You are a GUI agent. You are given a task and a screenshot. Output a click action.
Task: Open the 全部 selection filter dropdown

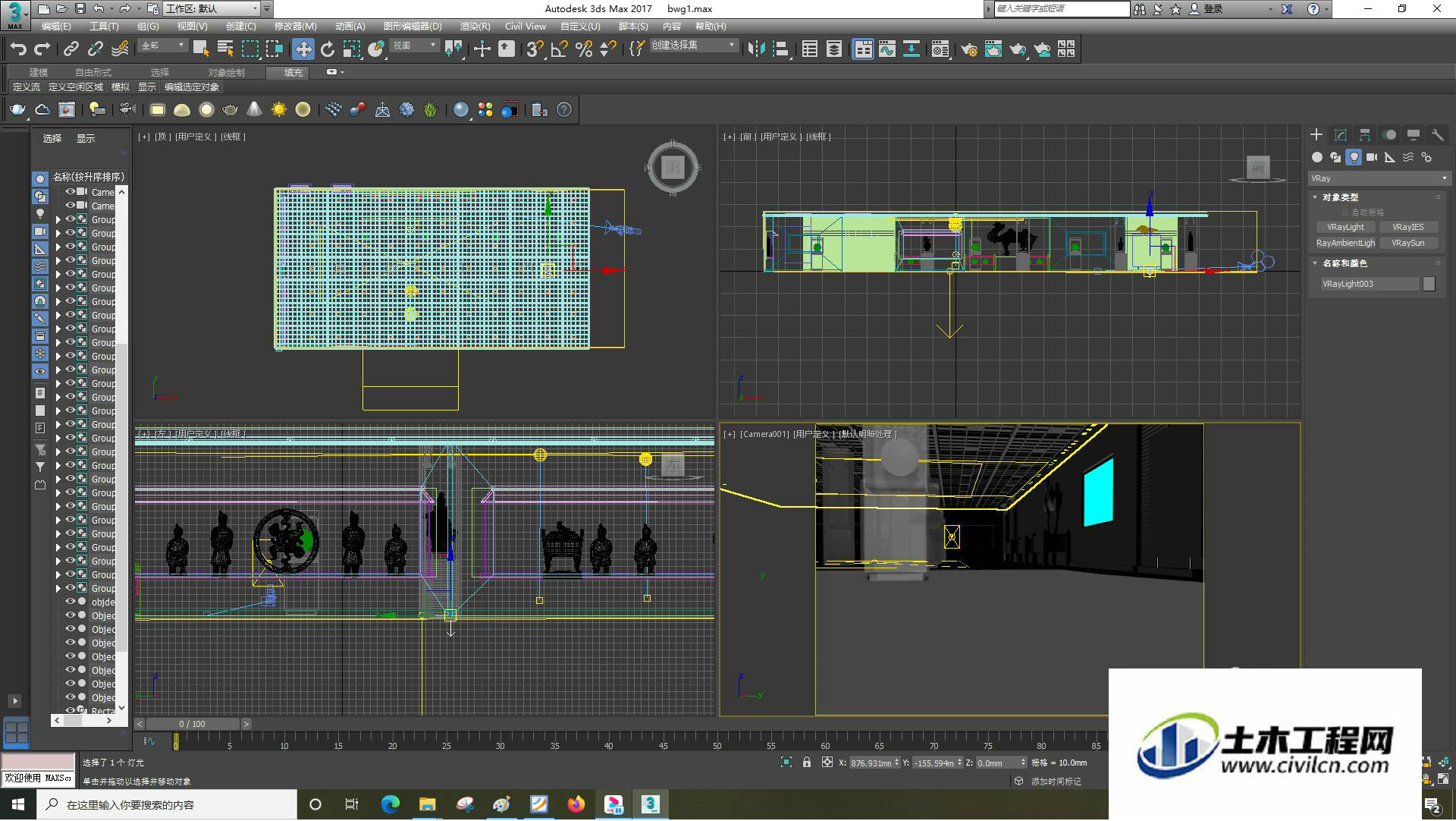pyautogui.click(x=163, y=46)
